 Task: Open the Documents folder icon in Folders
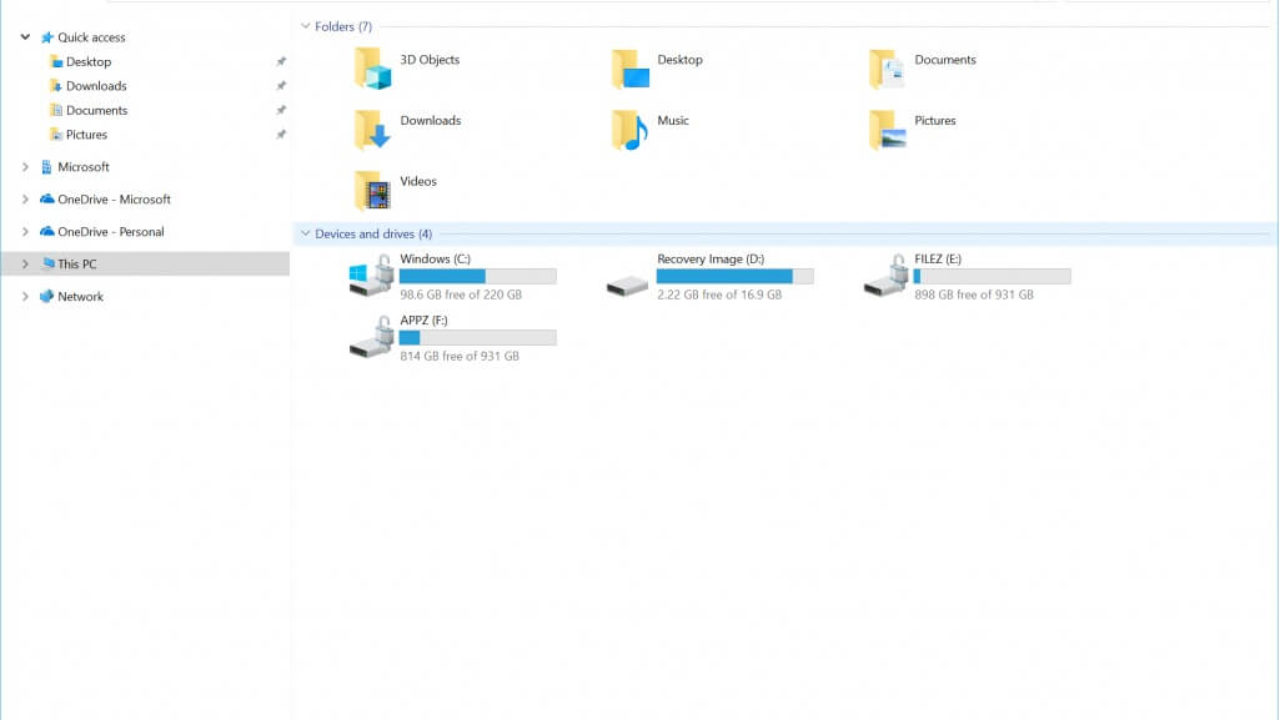pos(887,69)
